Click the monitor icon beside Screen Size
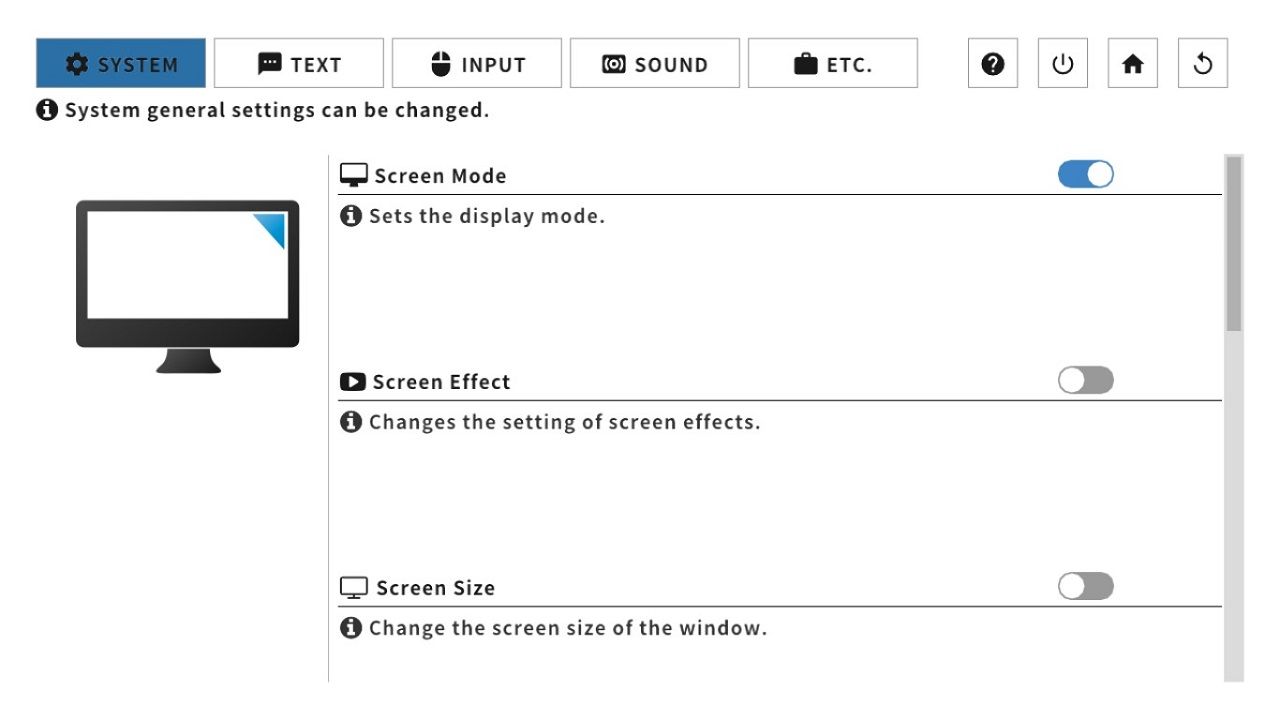The width and height of the screenshot is (1280, 720). coord(354,588)
